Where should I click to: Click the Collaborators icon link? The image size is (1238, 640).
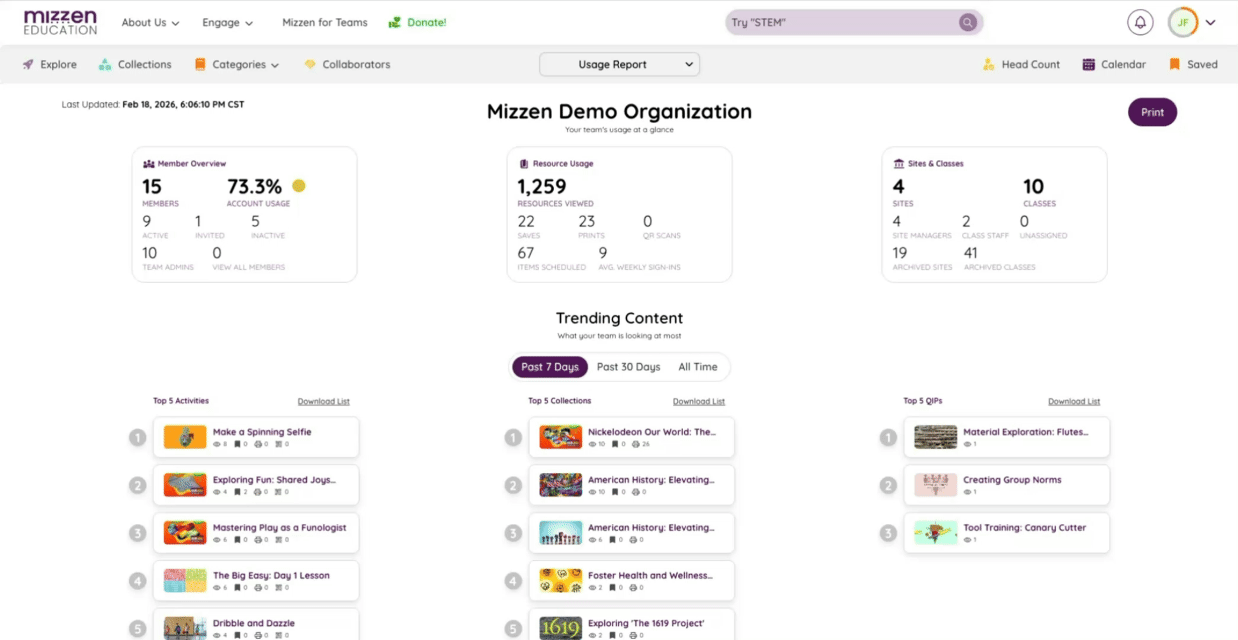[x=310, y=65]
